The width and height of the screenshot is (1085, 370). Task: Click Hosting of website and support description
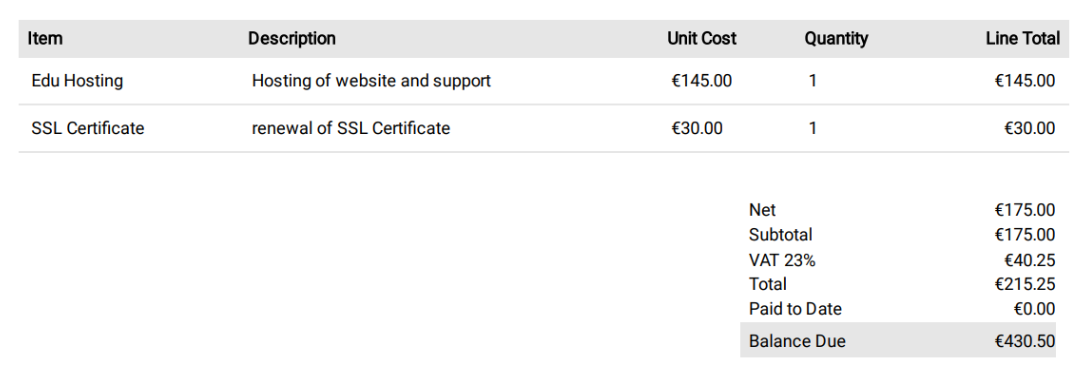(371, 81)
